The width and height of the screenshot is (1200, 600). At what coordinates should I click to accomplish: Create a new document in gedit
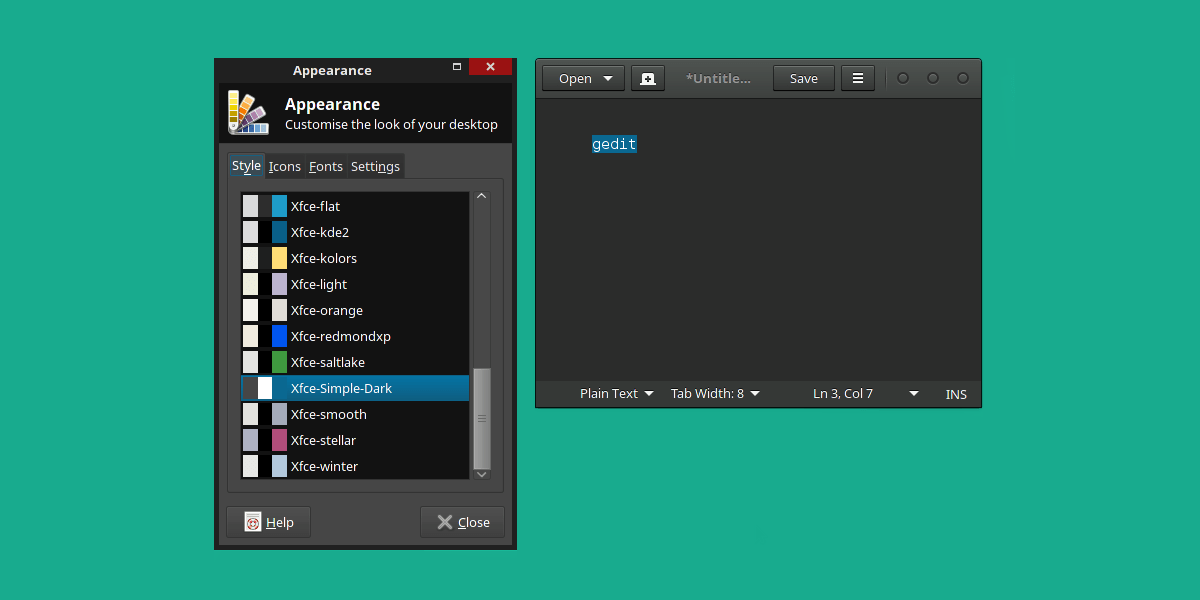click(x=647, y=77)
